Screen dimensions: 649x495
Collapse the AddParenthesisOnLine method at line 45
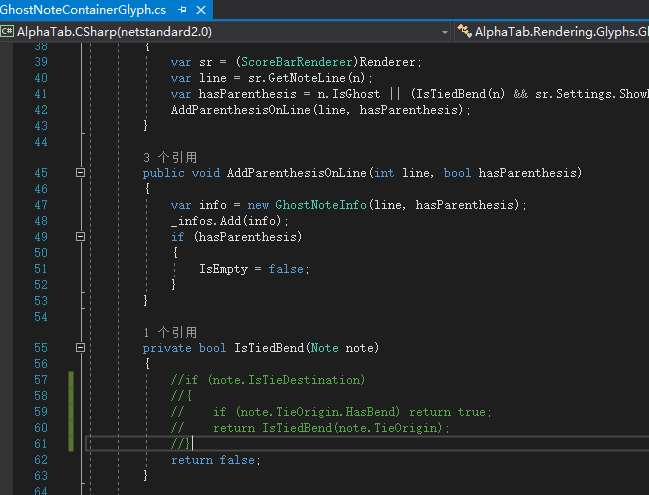click(81, 173)
